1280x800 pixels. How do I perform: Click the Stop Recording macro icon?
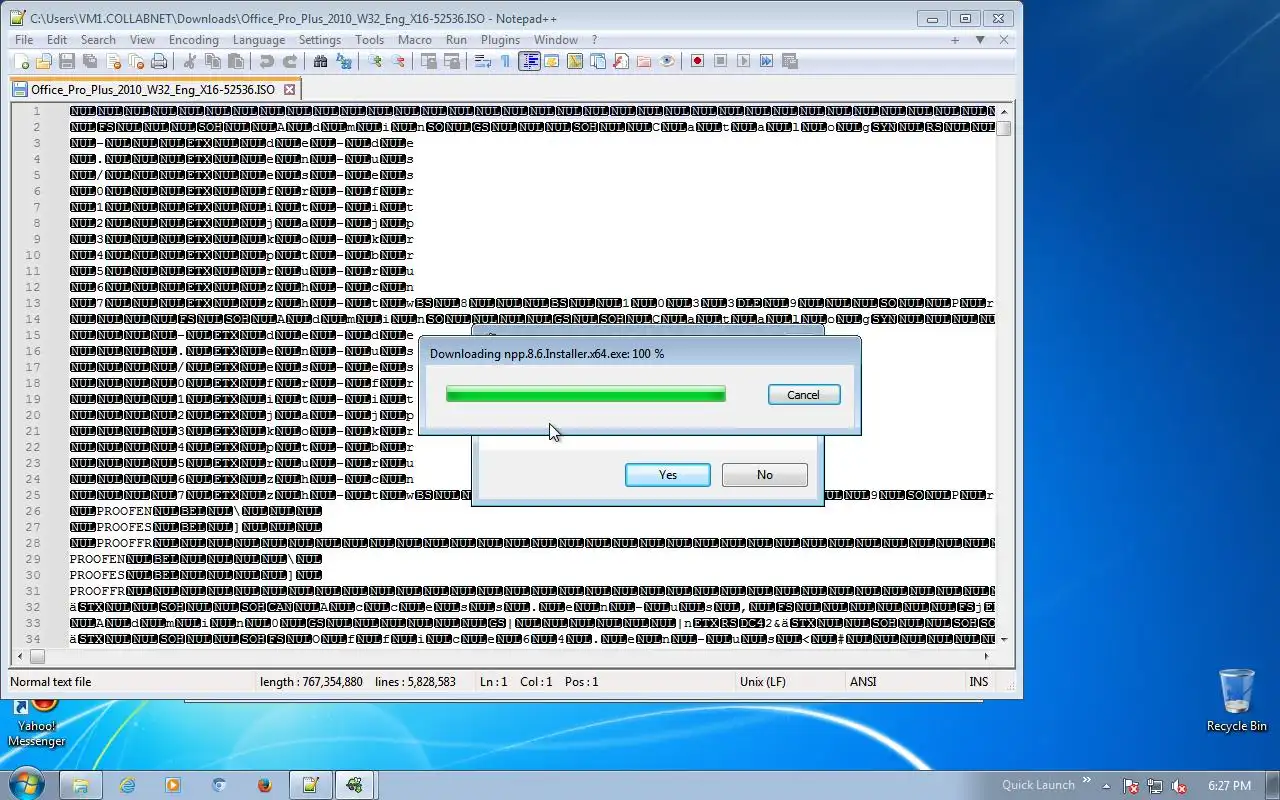(x=720, y=61)
